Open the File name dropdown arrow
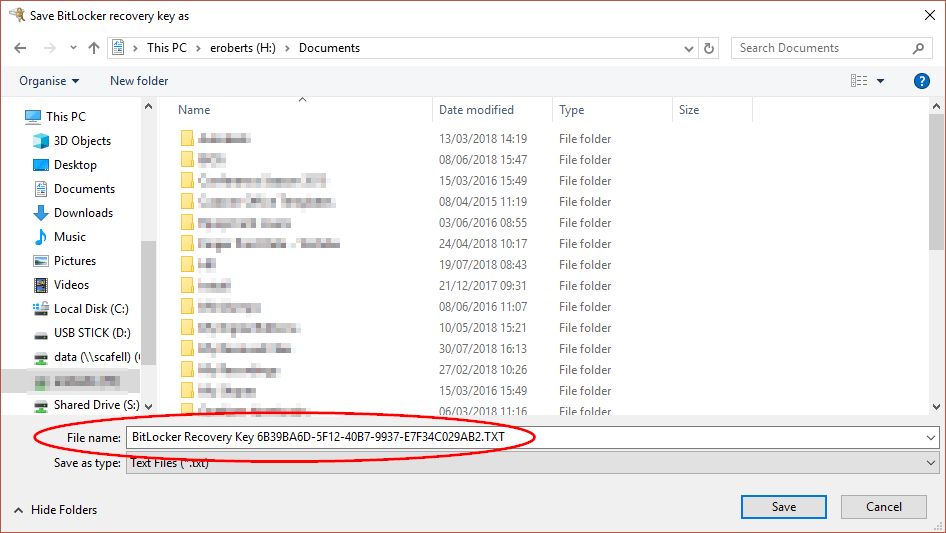 click(x=931, y=438)
